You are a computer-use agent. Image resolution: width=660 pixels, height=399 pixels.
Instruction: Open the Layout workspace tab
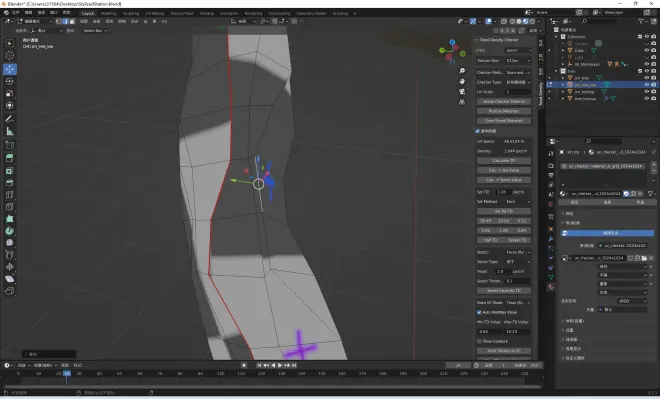point(88,13)
